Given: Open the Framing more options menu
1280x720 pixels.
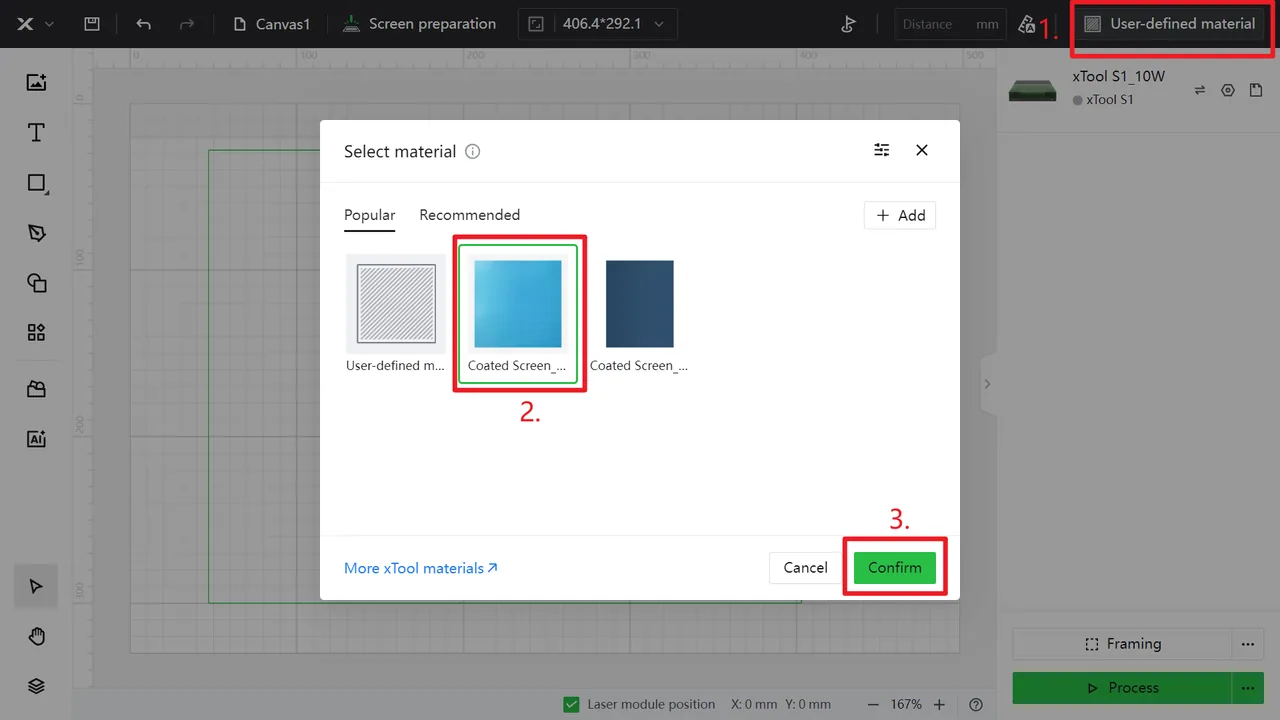Looking at the screenshot, I should point(1247,644).
